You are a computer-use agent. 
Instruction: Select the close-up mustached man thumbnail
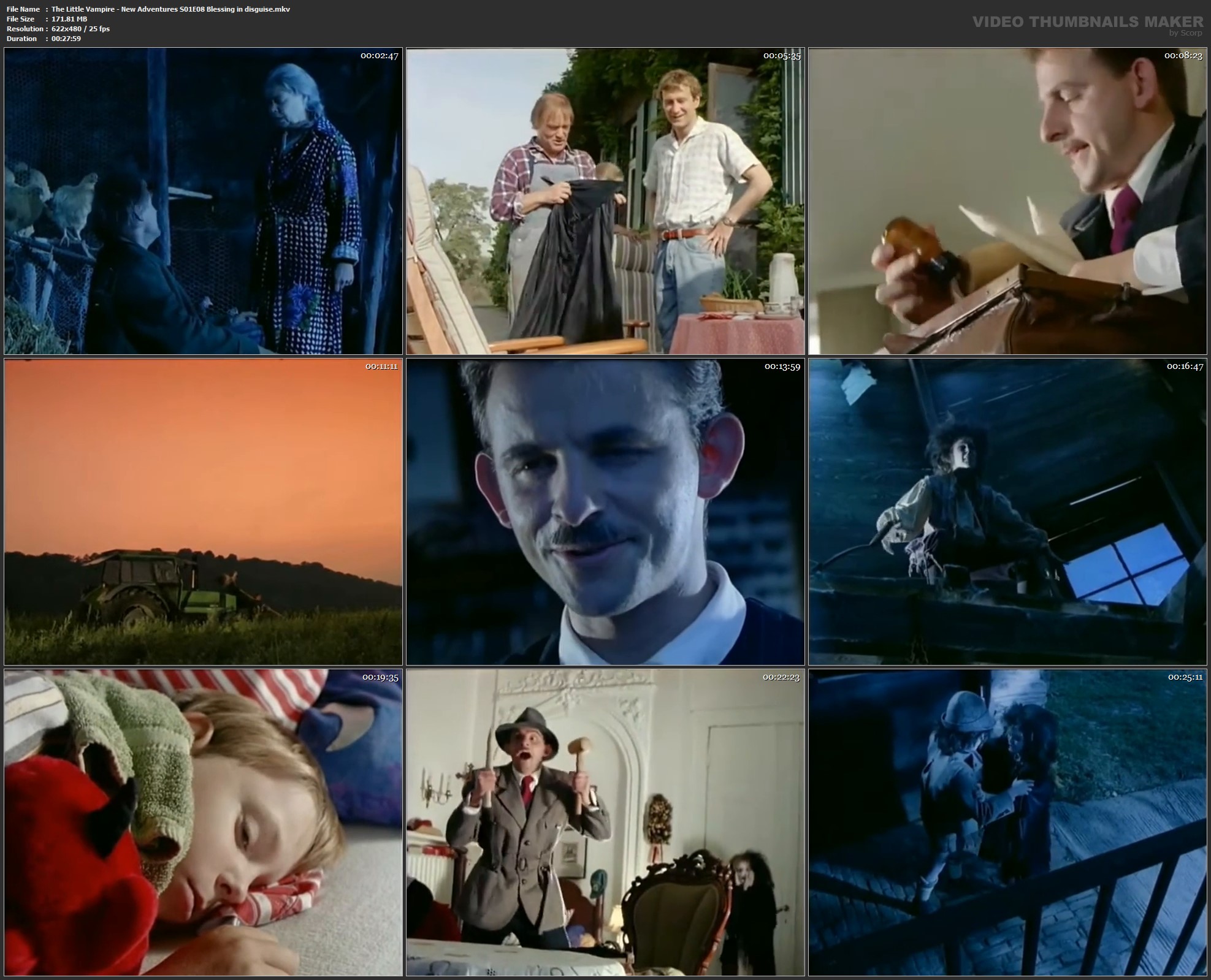[x=605, y=512]
